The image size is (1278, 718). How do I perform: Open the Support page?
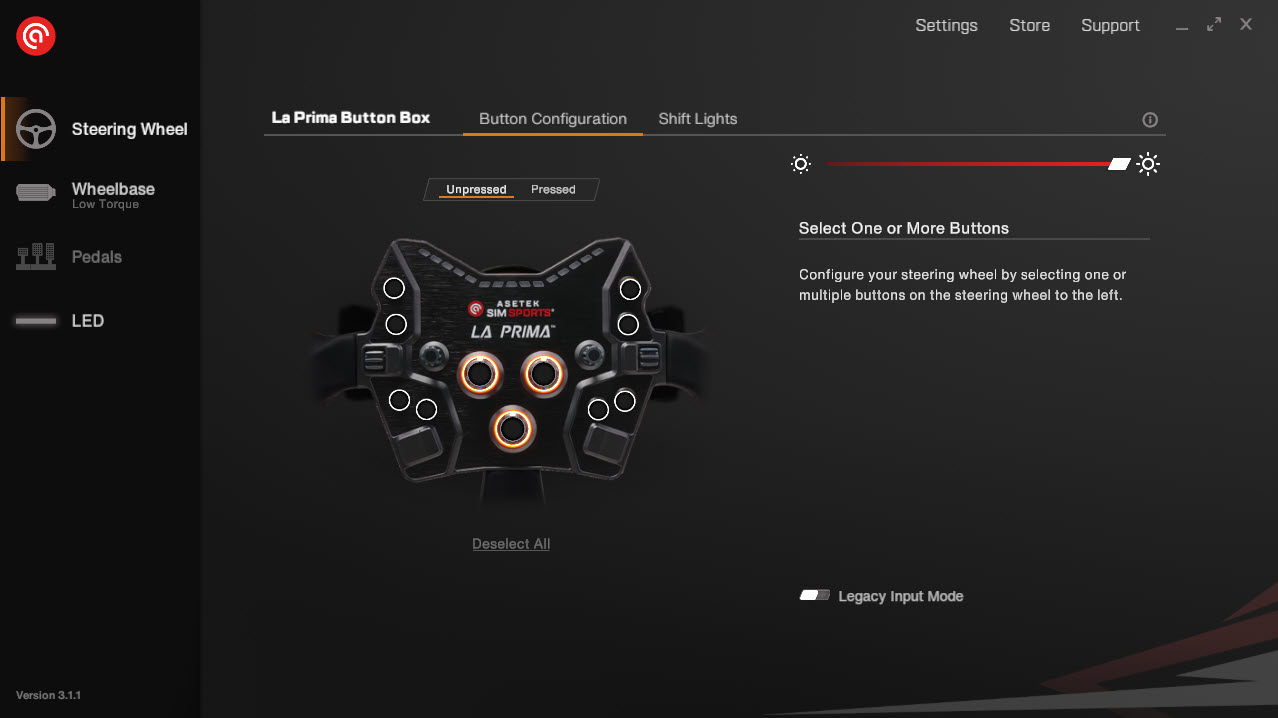[1110, 26]
